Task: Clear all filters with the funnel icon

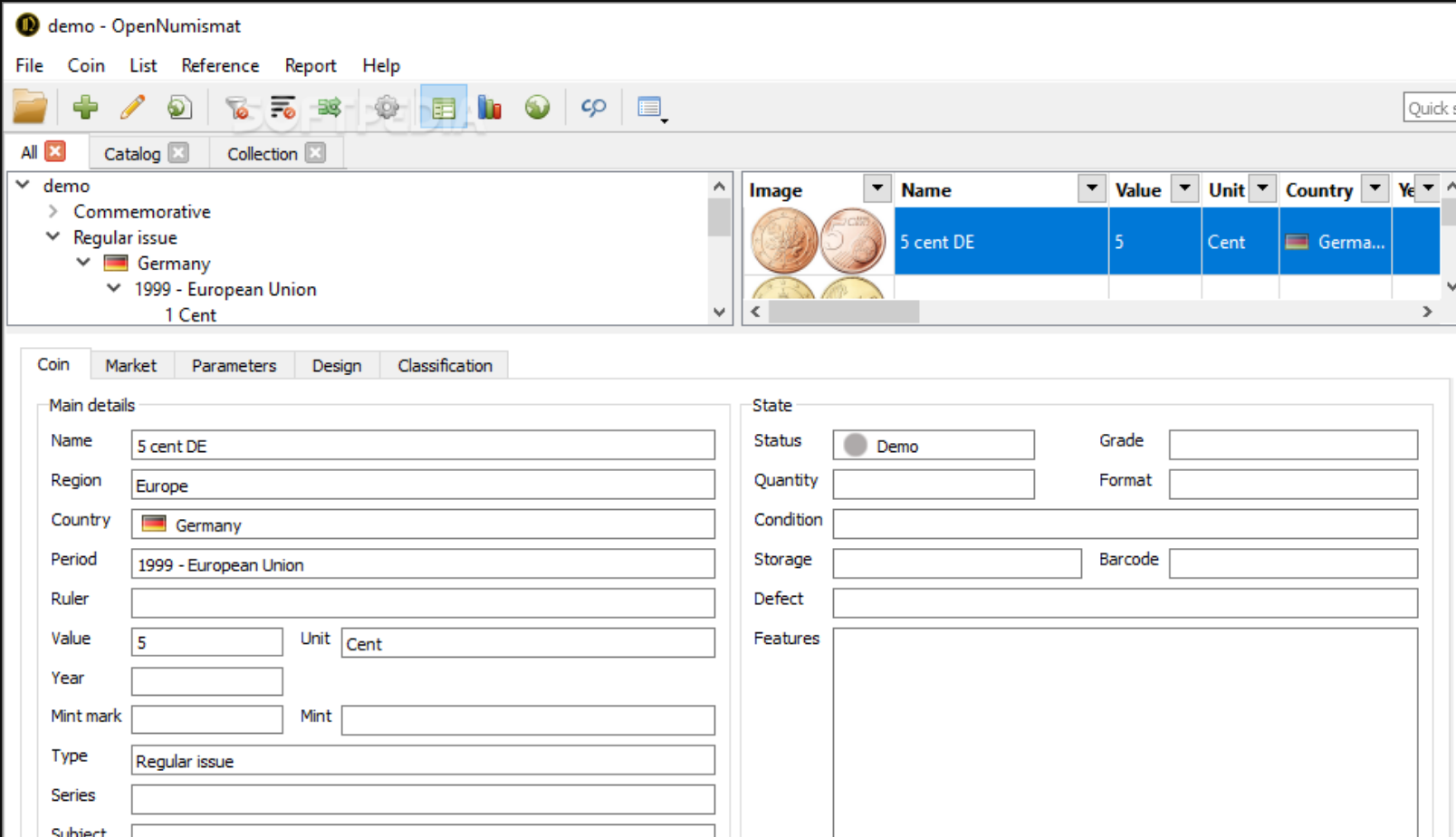Action: coord(239,107)
